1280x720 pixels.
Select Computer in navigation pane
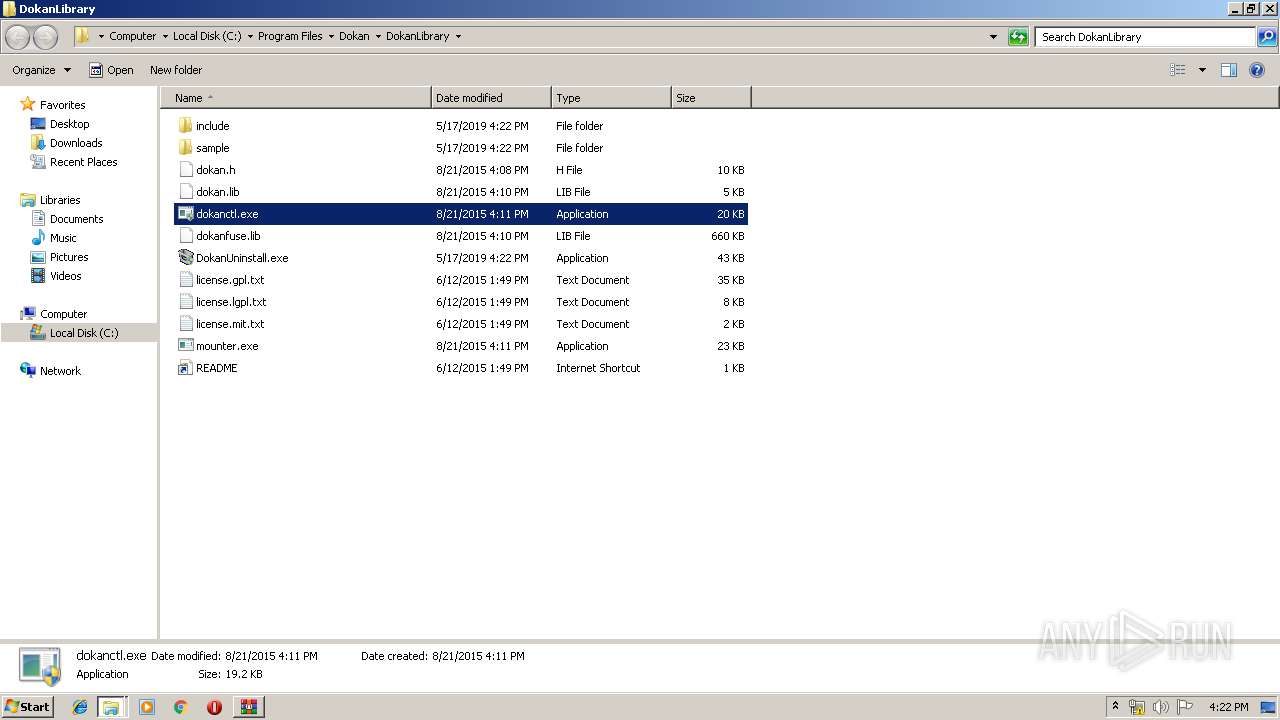pyautogui.click(x=63, y=314)
